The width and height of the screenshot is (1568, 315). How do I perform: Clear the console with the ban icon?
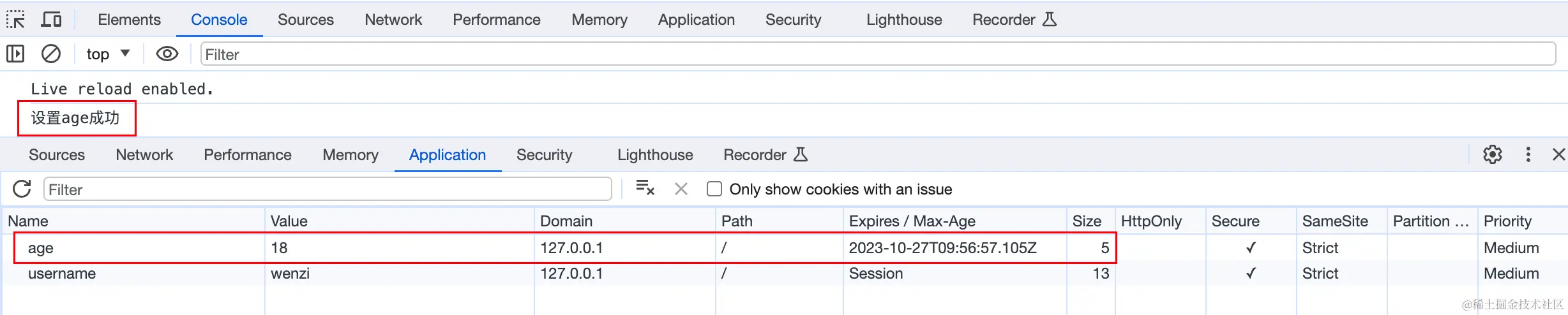pos(51,54)
